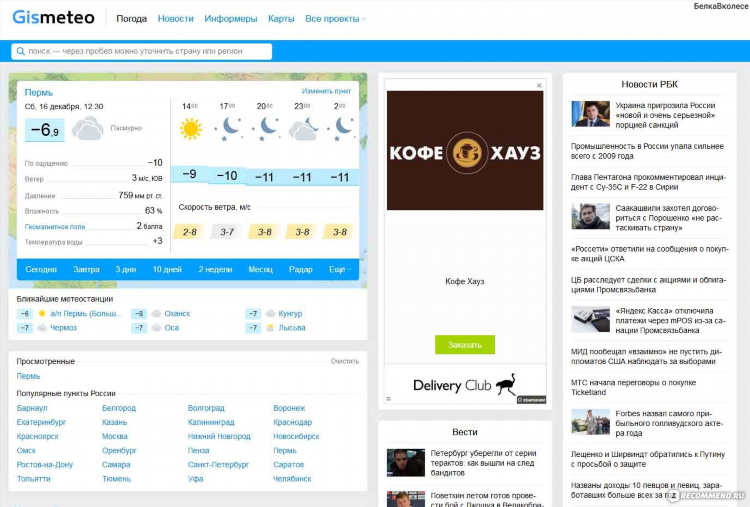Click the cloud icon next to Чермоз
The image size is (750, 507).
42,328
